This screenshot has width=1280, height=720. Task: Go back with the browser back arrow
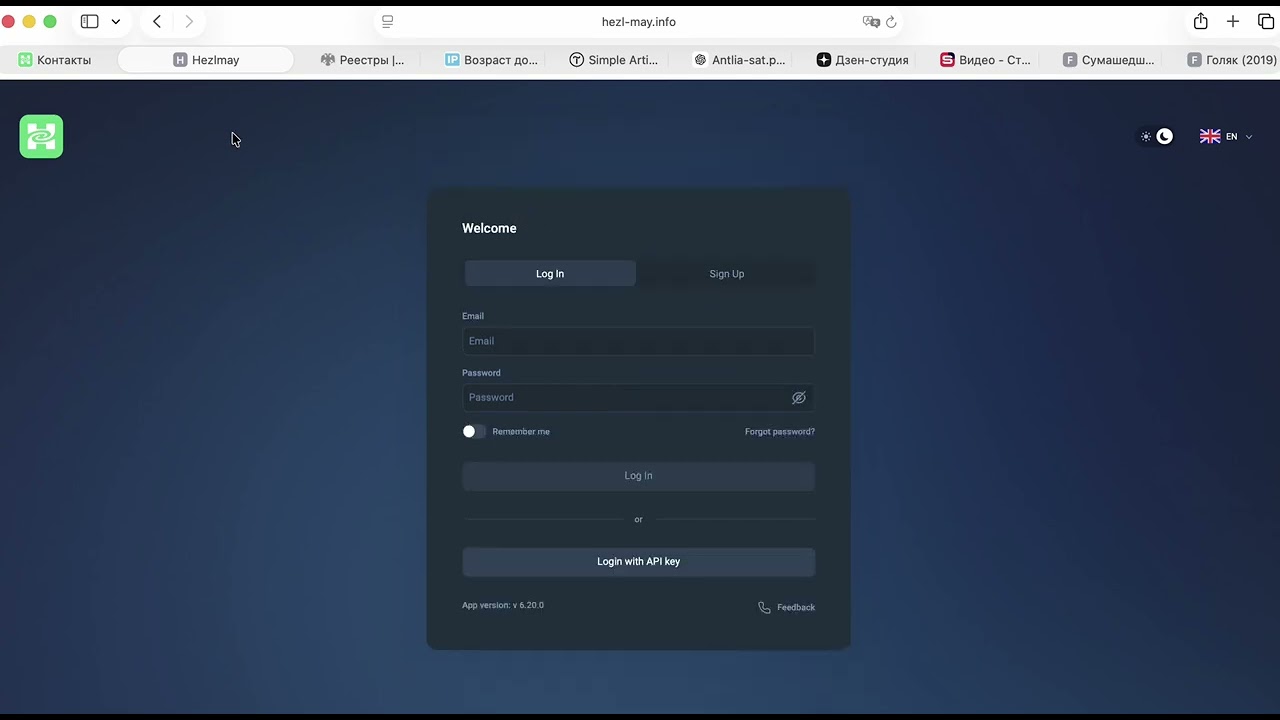coord(157,22)
